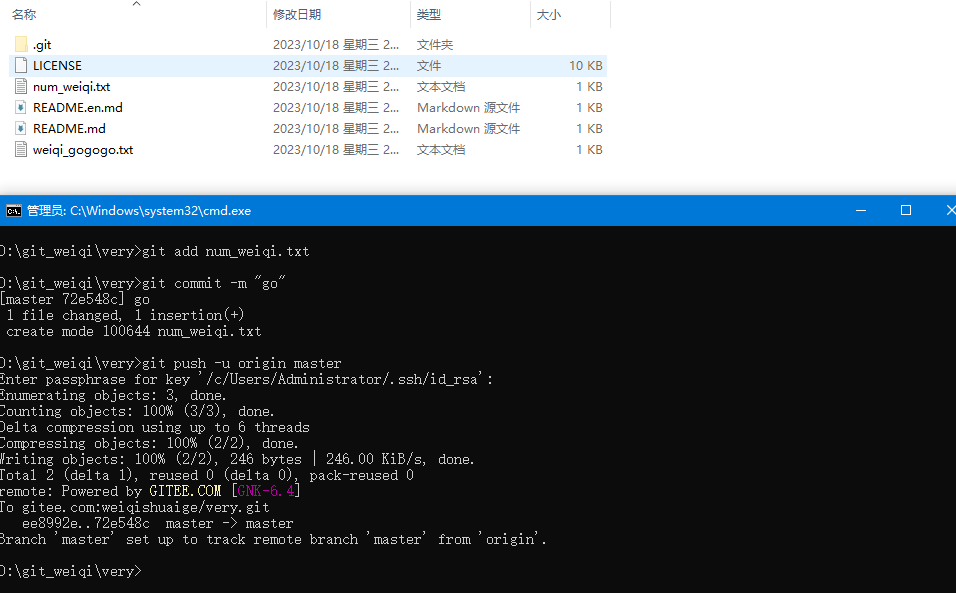Screen dimensions: 956x593
Task: Minimize the cmd.exe window
Action: point(861,211)
